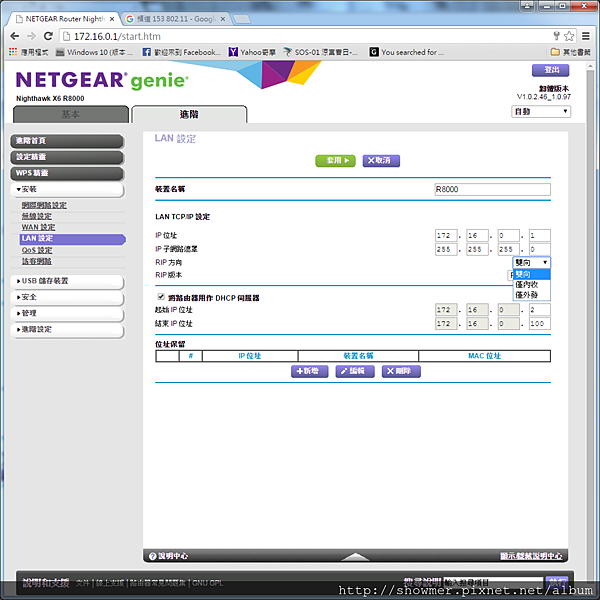Expand the administration section
600x600 pixels.
(x=67, y=313)
